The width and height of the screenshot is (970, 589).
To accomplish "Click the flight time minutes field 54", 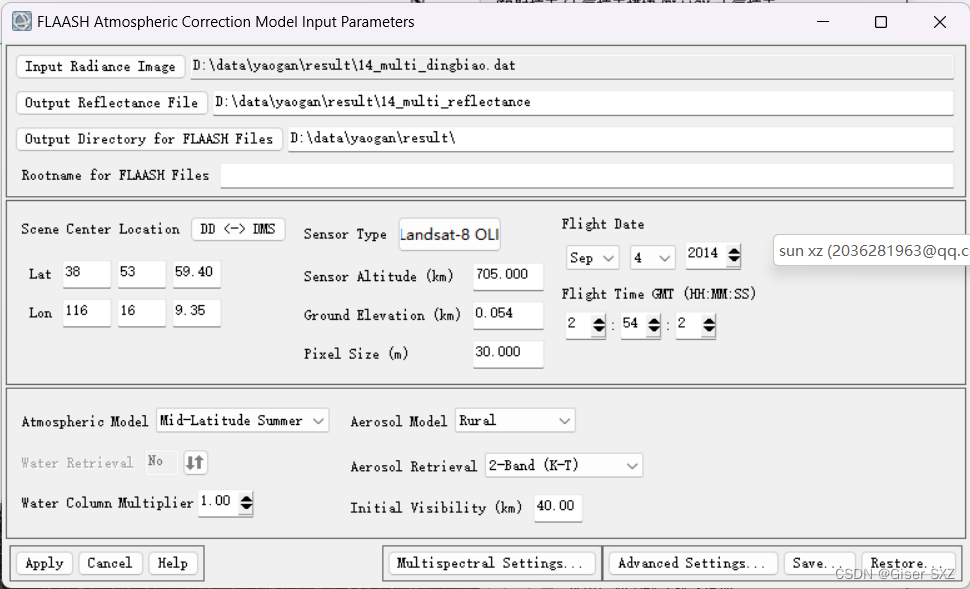I will [x=634, y=325].
